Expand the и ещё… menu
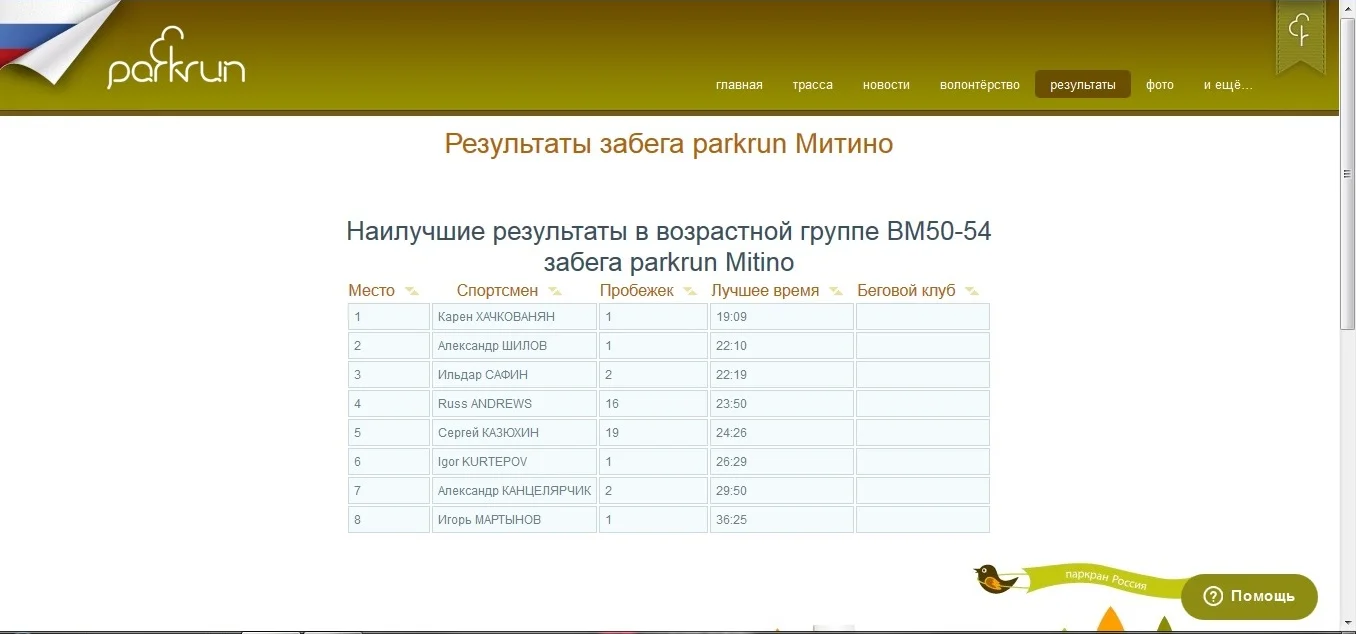 1228,85
